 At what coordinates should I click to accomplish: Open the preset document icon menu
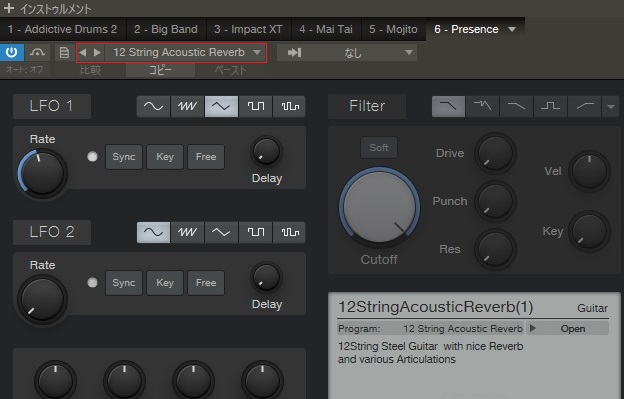click(x=64, y=53)
